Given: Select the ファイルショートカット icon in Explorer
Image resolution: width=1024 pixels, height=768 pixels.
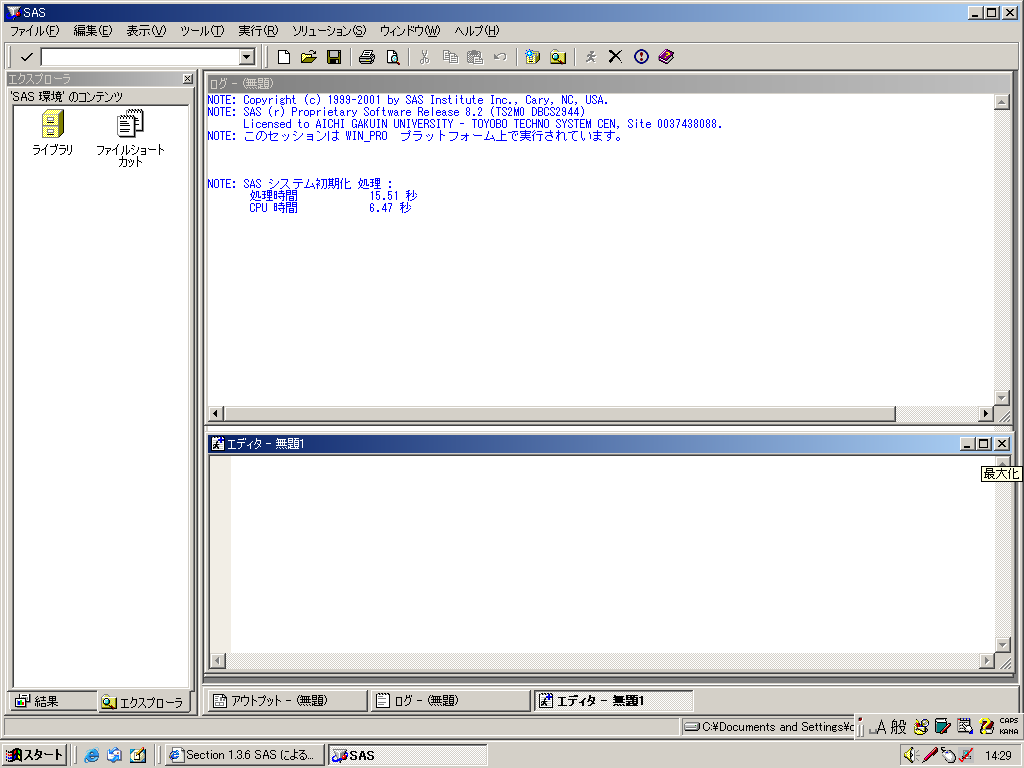Looking at the screenshot, I should tap(130, 138).
